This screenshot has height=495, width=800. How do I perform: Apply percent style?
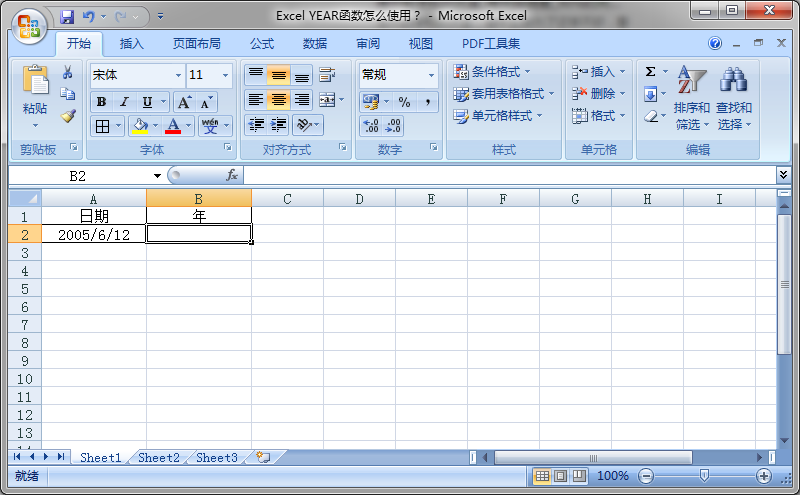(404, 102)
